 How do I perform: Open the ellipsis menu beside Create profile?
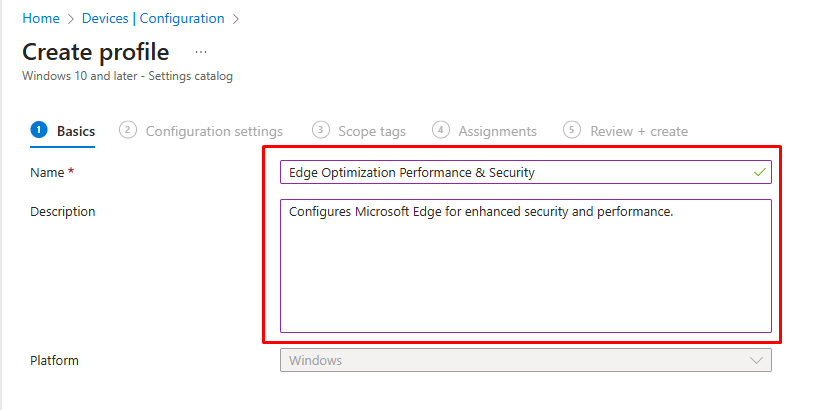[x=201, y=52]
